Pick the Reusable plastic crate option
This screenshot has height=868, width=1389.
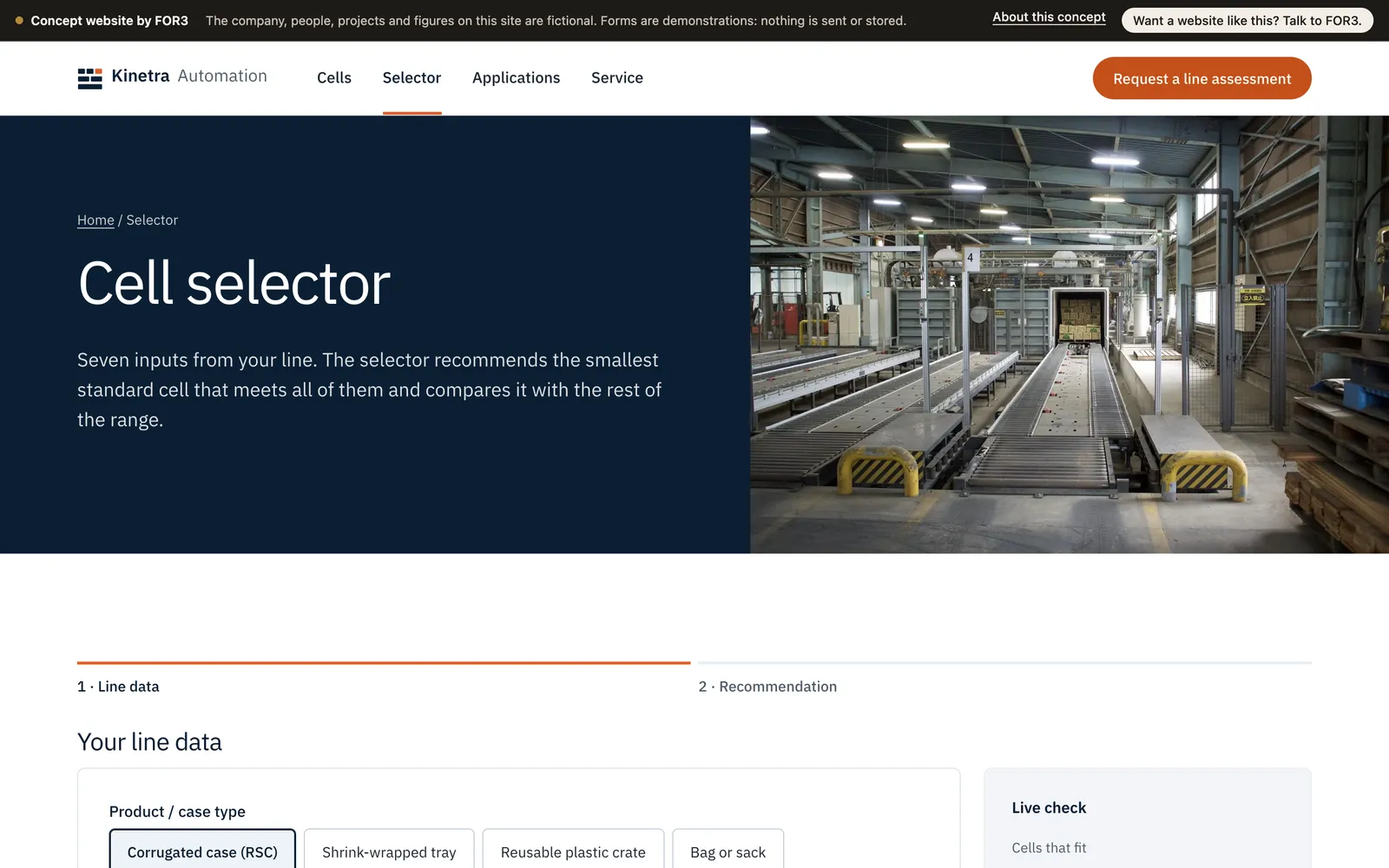573,852
